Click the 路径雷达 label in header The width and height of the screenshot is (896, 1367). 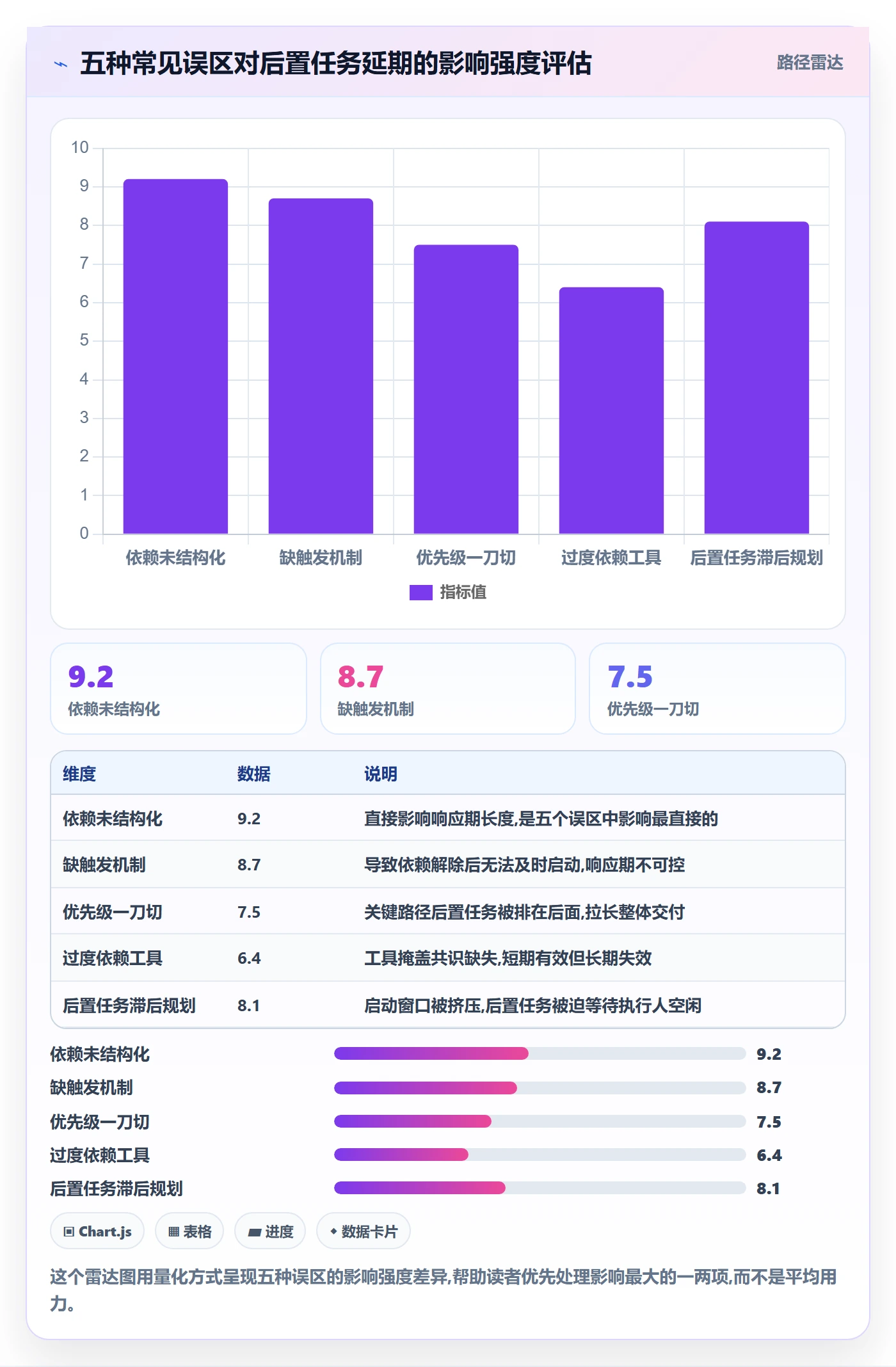pos(810,63)
